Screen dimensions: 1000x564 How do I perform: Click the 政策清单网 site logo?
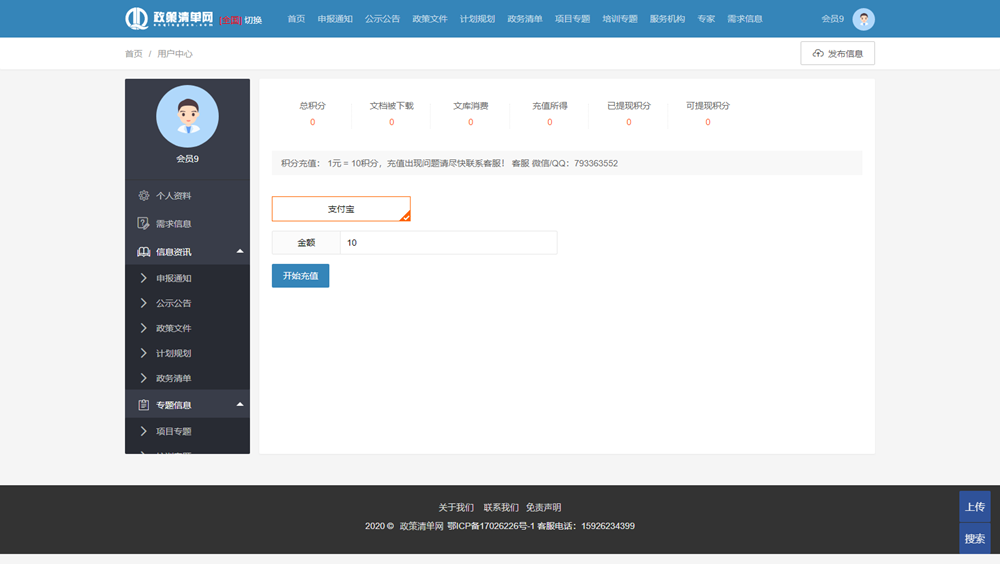coord(169,19)
